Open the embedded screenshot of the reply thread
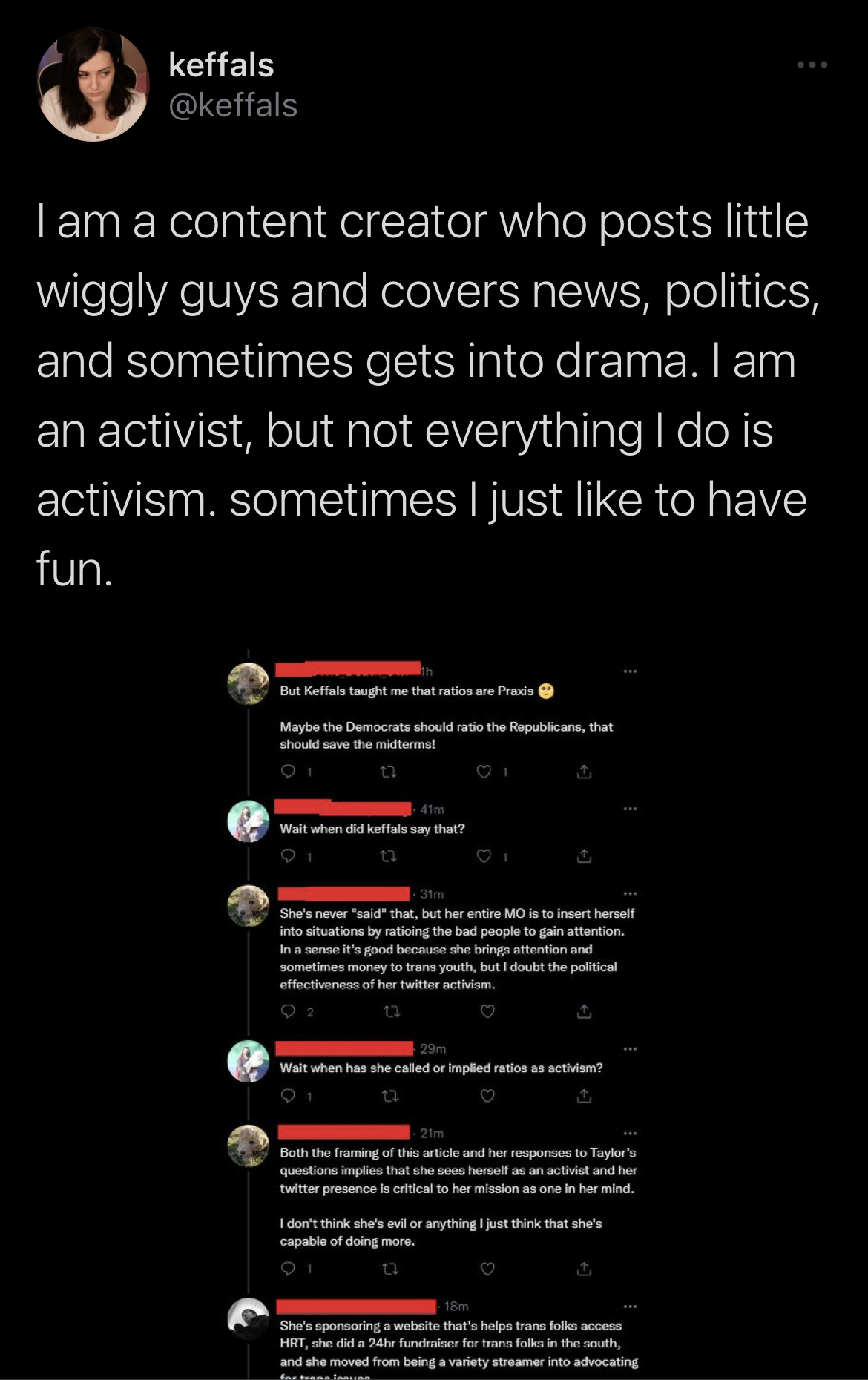Image resolution: width=868 pixels, height=1380 pixels. point(434,1013)
